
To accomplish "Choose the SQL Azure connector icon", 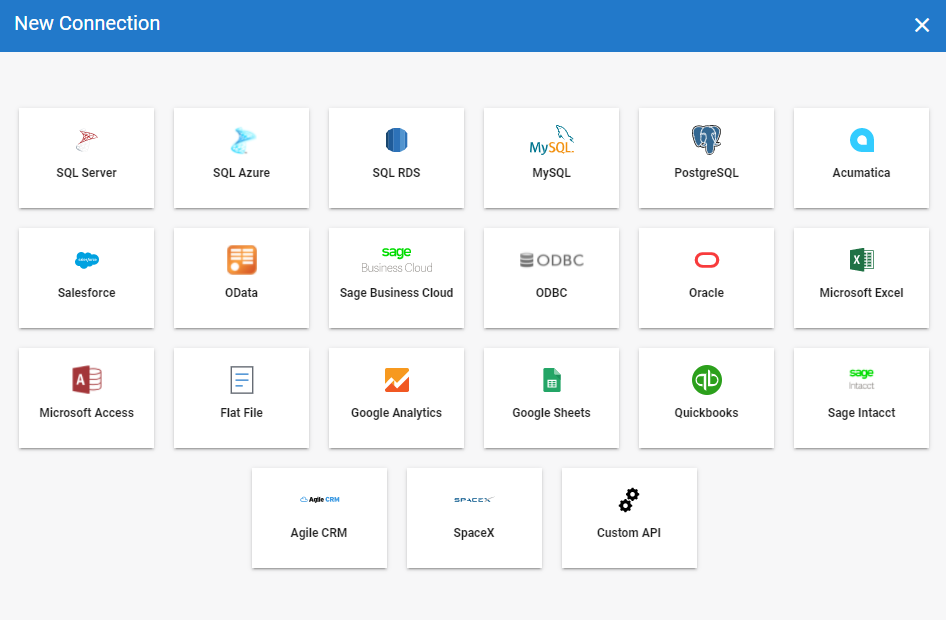I will 241,141.
